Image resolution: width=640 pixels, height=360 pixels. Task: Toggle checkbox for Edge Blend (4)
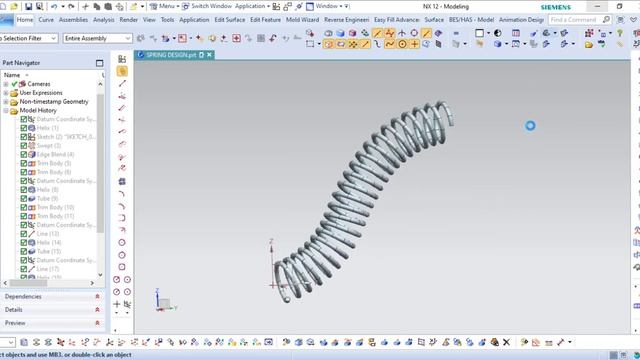tap(24, 154)
